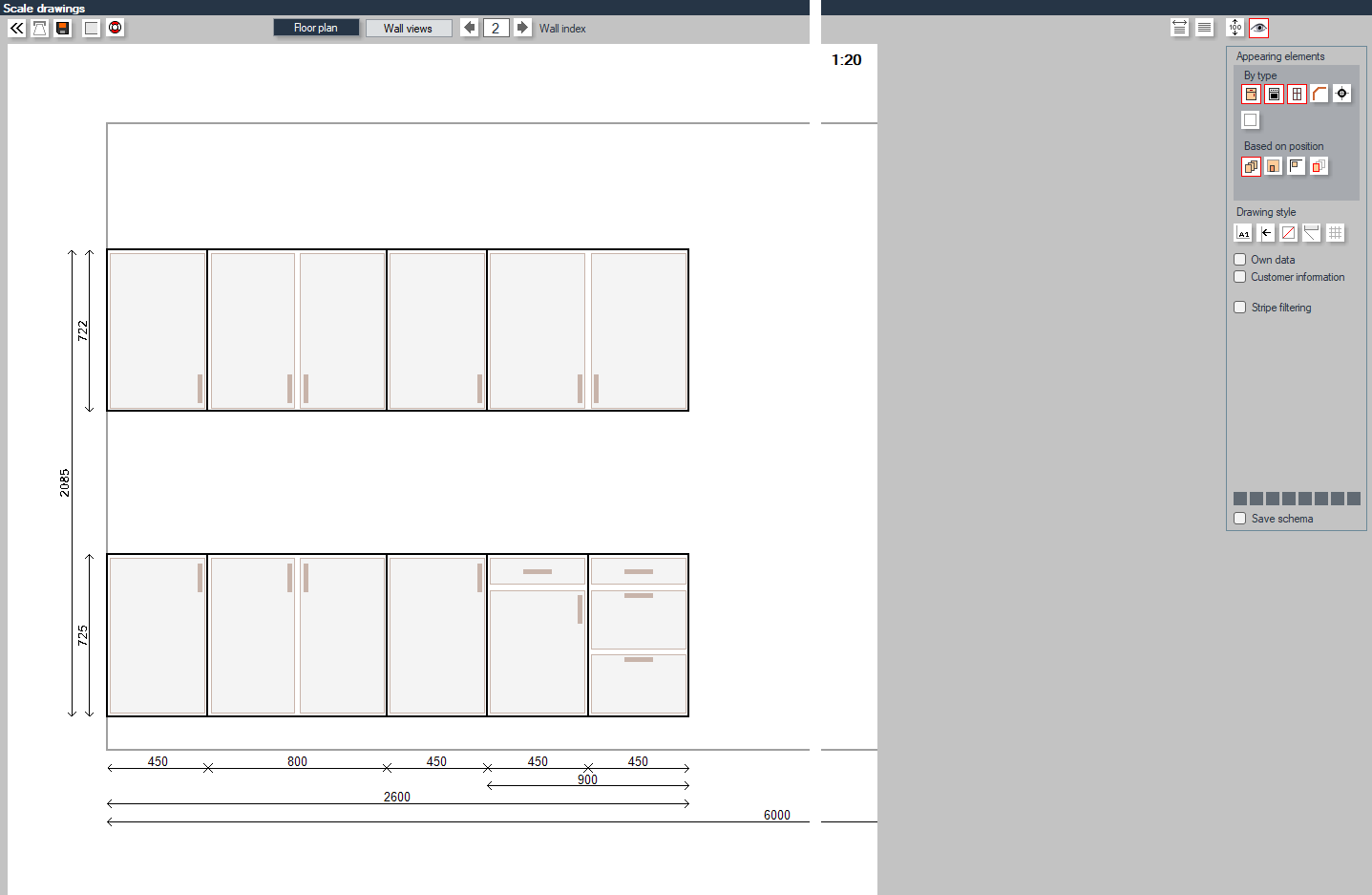Toggle appliances (oven) element type icon

pos(1275,94)
